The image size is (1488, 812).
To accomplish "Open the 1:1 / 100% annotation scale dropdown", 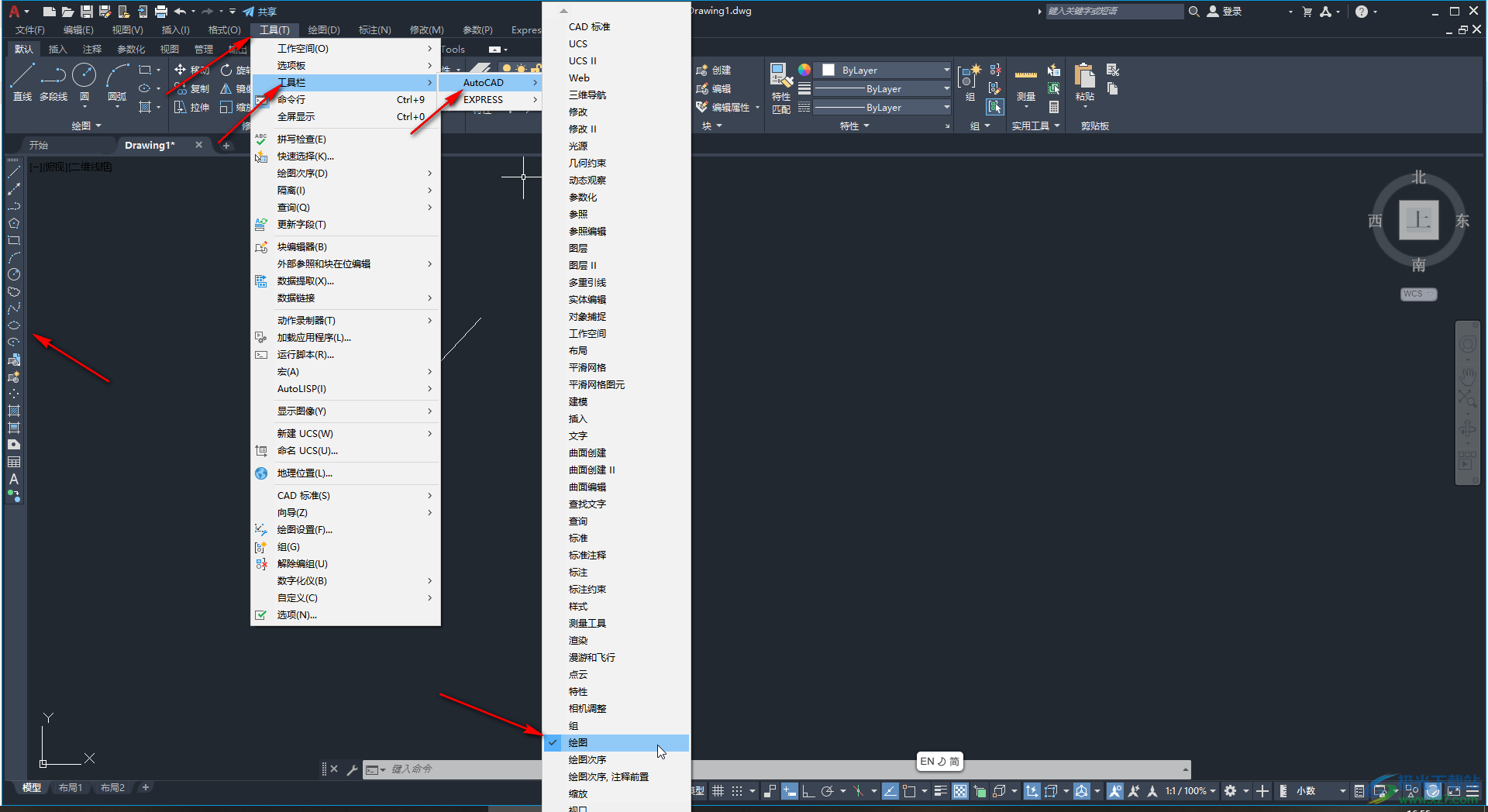I will (1190, 791).
